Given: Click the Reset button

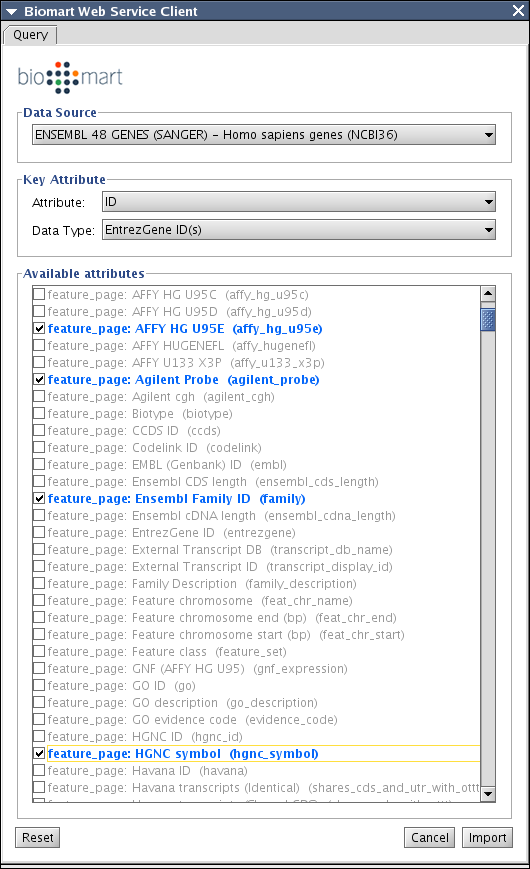Looking at the screenshot, I should point(38,837).
